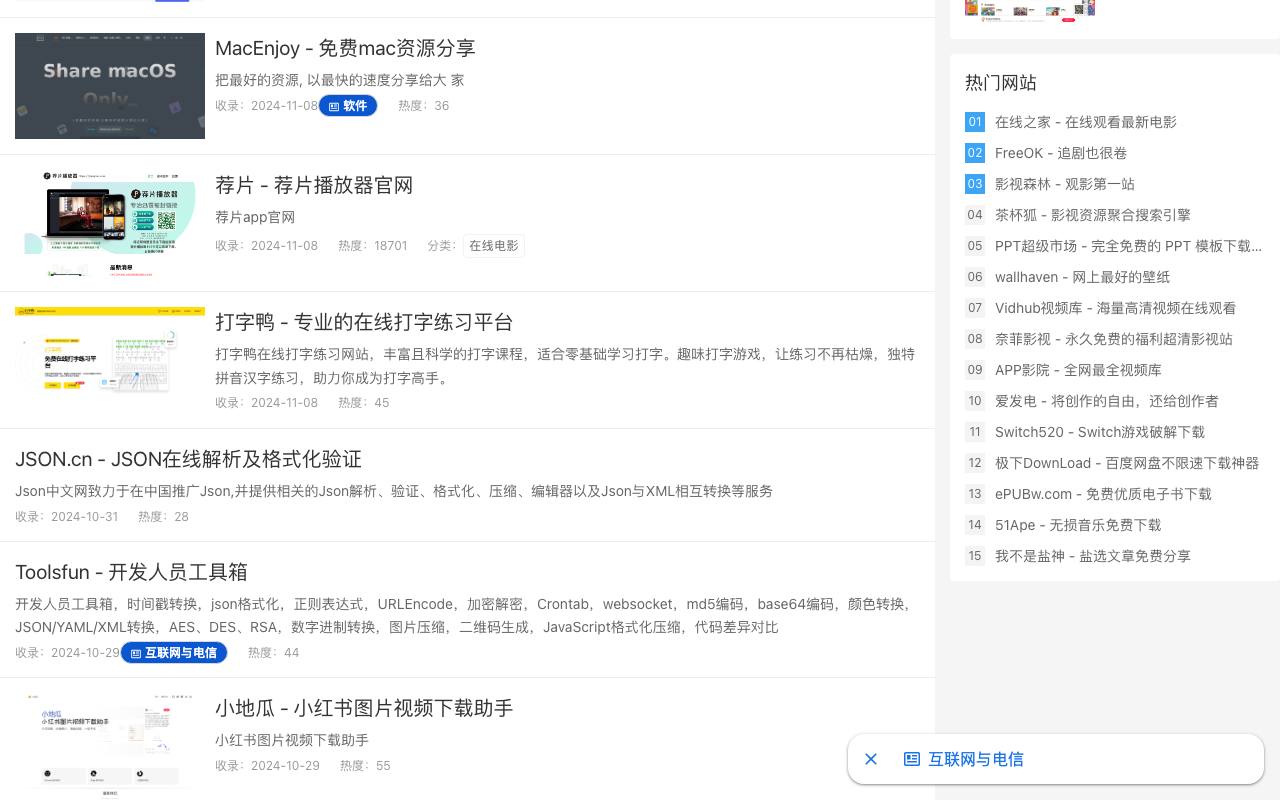Open 奈菲影视 - 永久免费的福利超清影视站
This screenshot has height=800, width=1280.
tap(1114, 339)
